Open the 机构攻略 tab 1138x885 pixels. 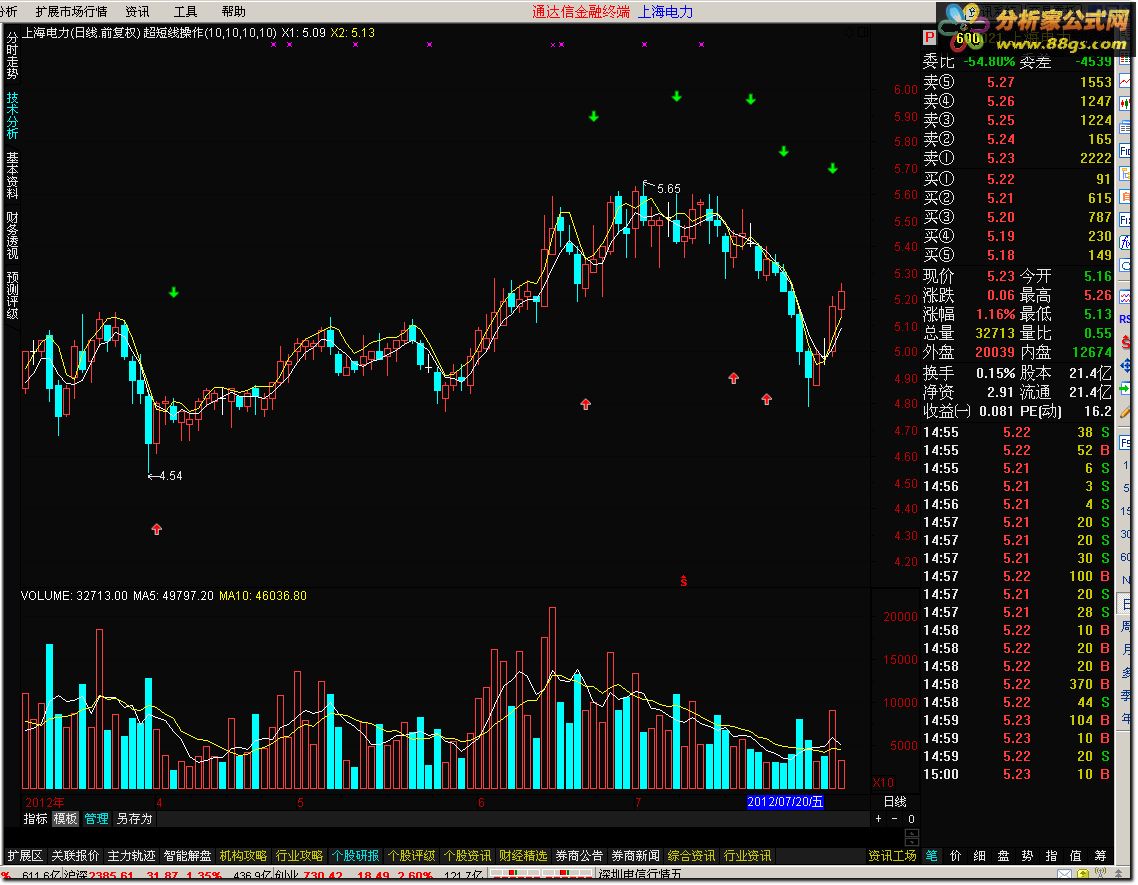[243, 856]
